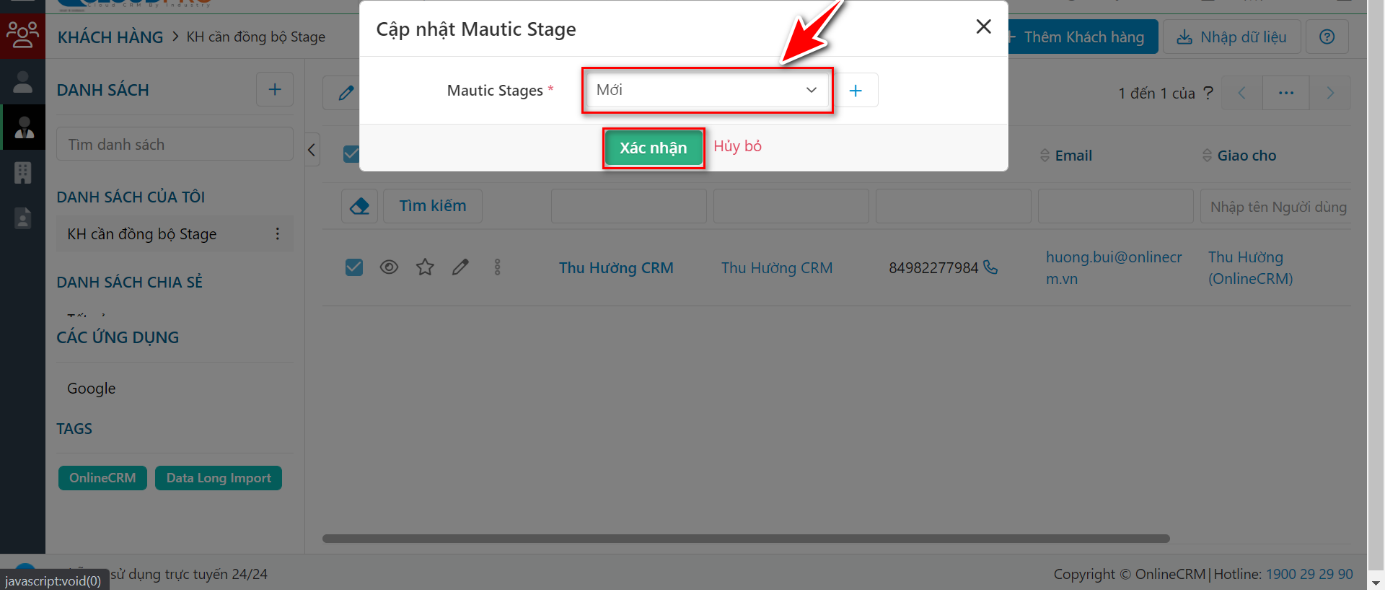The width and height of the screenshot is (1385, 590).
Task: Edit Thu Hường CRM using the pencil icon
Action: click(460, 266)
